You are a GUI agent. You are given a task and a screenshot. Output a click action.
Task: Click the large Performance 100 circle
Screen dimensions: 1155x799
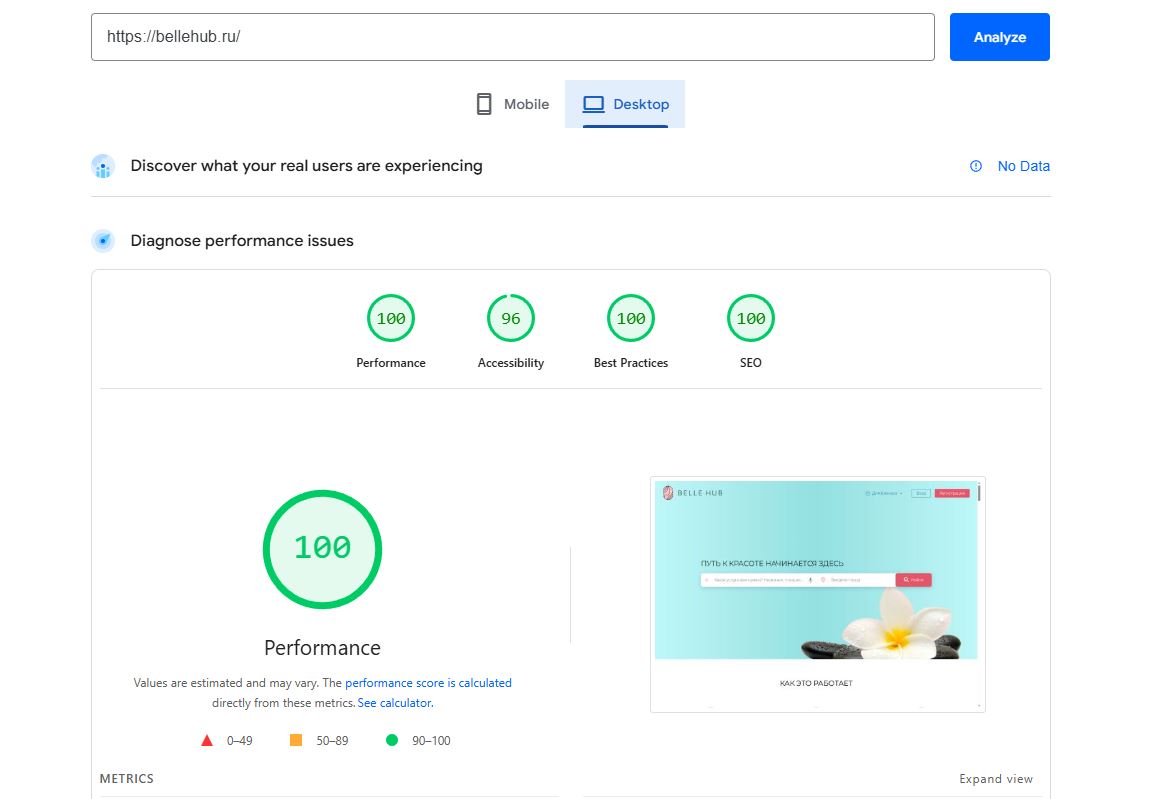click(x=322, y=548)
